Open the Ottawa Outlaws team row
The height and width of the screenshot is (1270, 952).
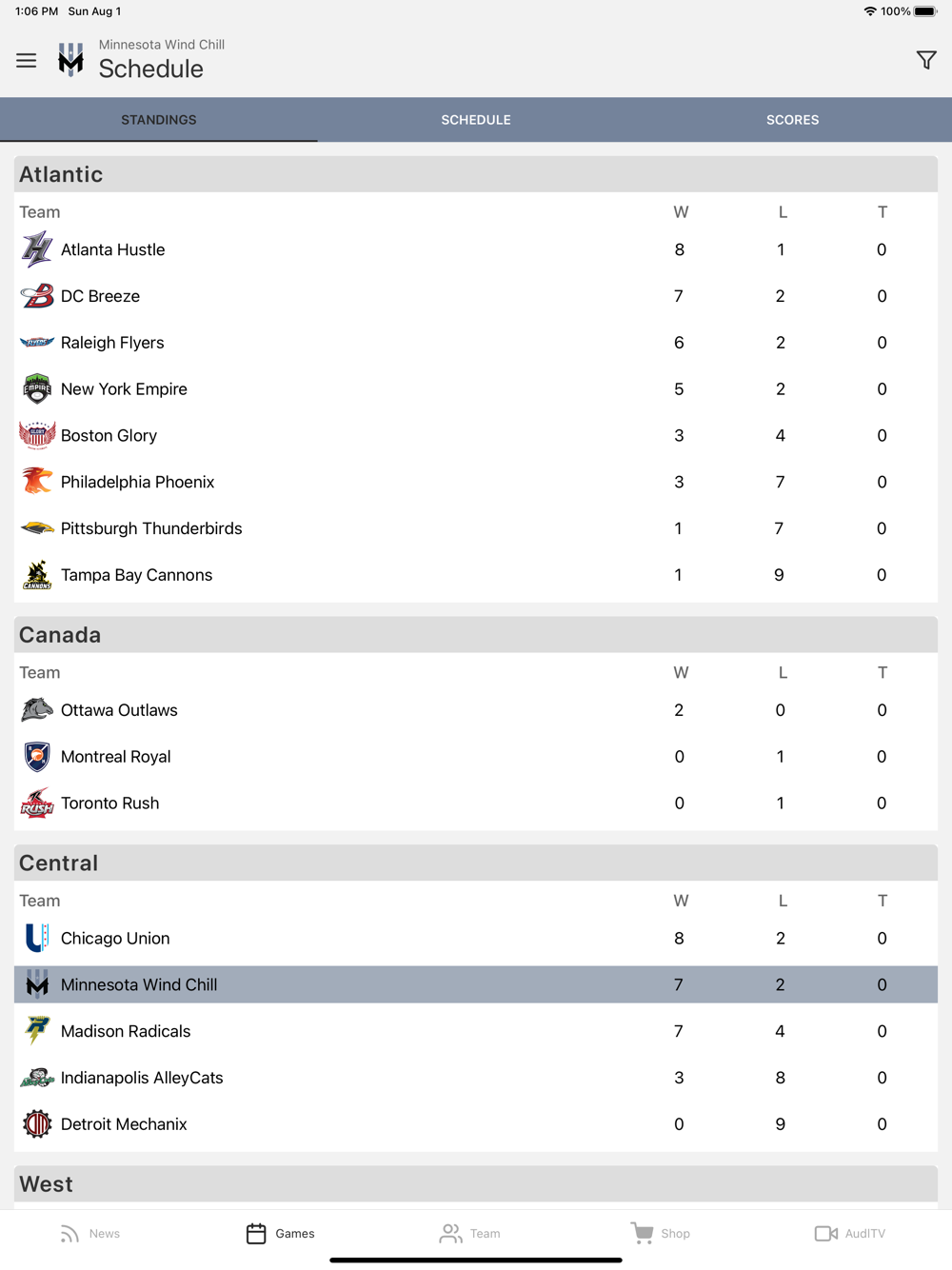point(476,710)
